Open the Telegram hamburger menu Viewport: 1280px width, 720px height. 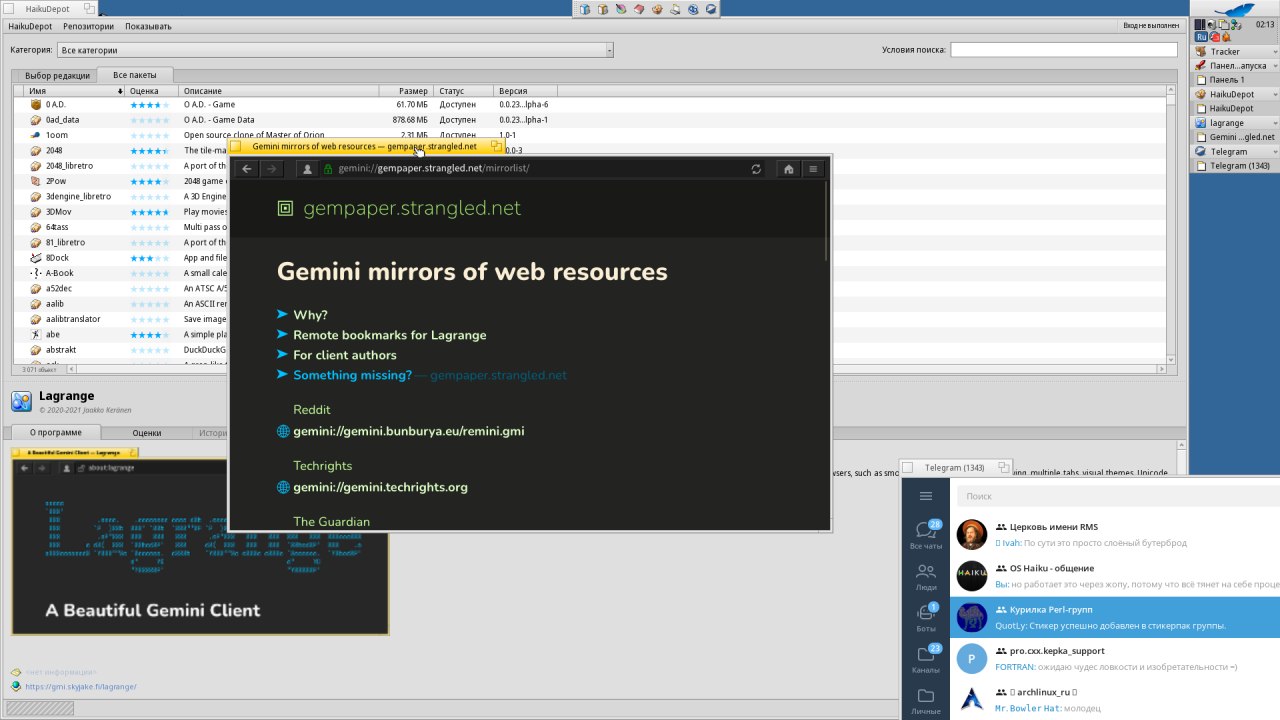(926, 496)
